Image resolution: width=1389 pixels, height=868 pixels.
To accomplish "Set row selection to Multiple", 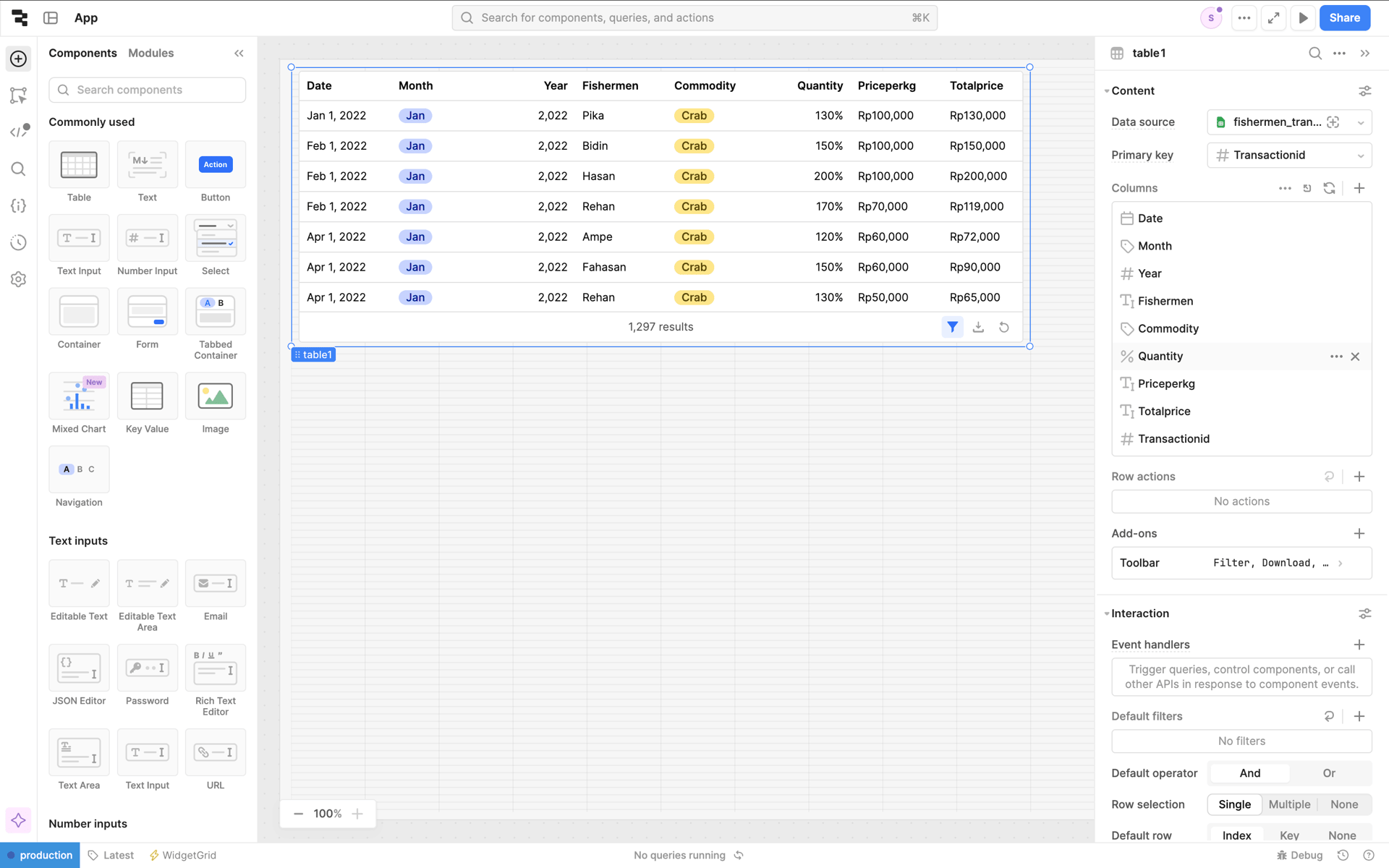I will pyautogui.click(x=1289, y=804).
